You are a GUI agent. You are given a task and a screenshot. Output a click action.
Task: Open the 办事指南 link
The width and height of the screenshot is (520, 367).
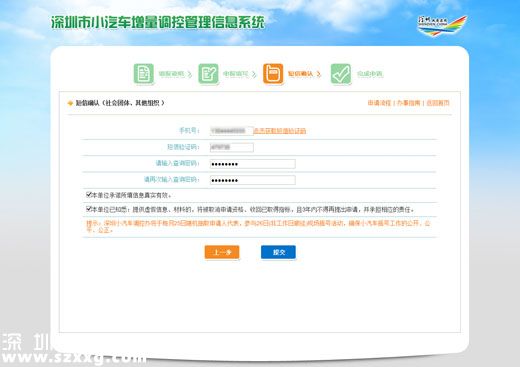pyautogui.click(x=408, y=103)
